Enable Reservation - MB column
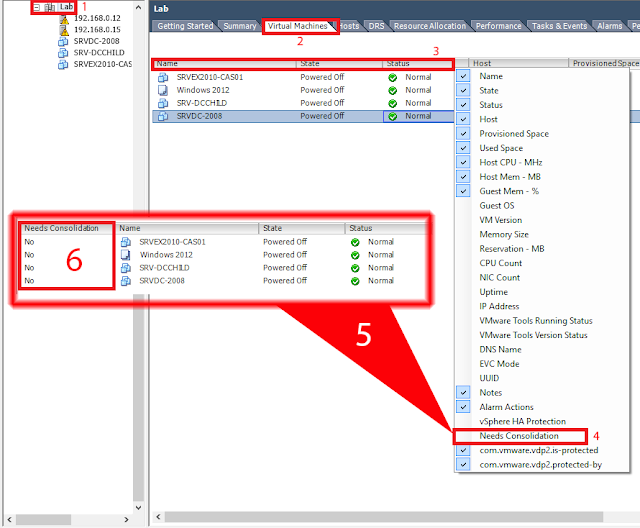 (542, 248)
